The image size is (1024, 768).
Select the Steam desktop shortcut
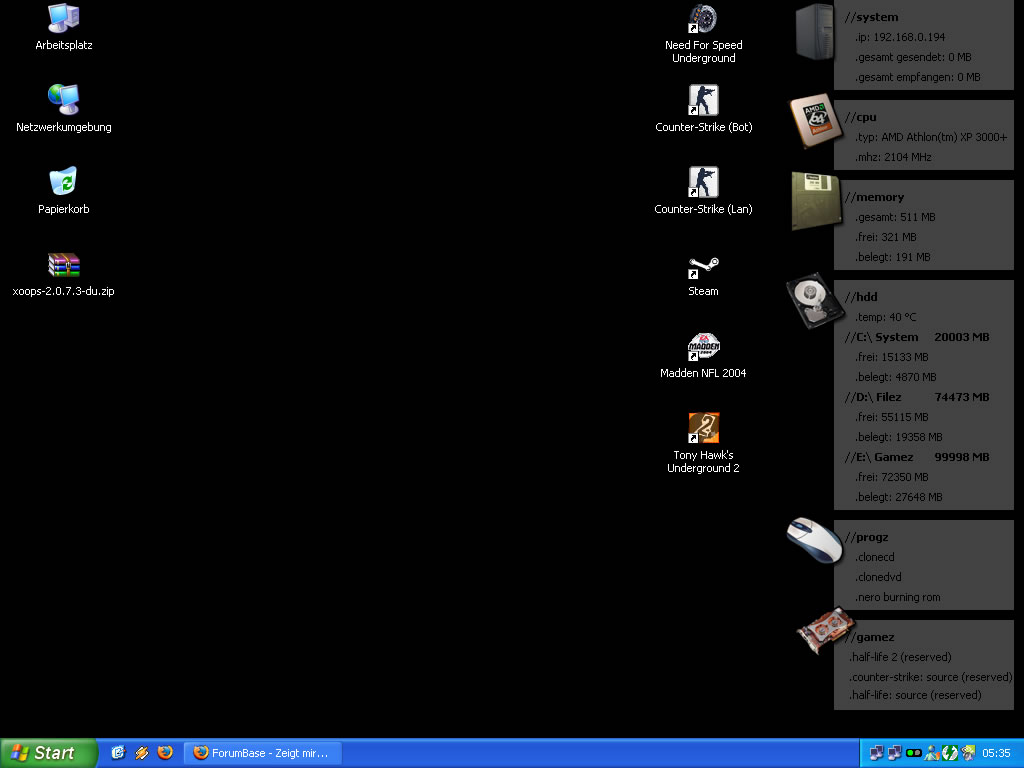click(703, 276)
